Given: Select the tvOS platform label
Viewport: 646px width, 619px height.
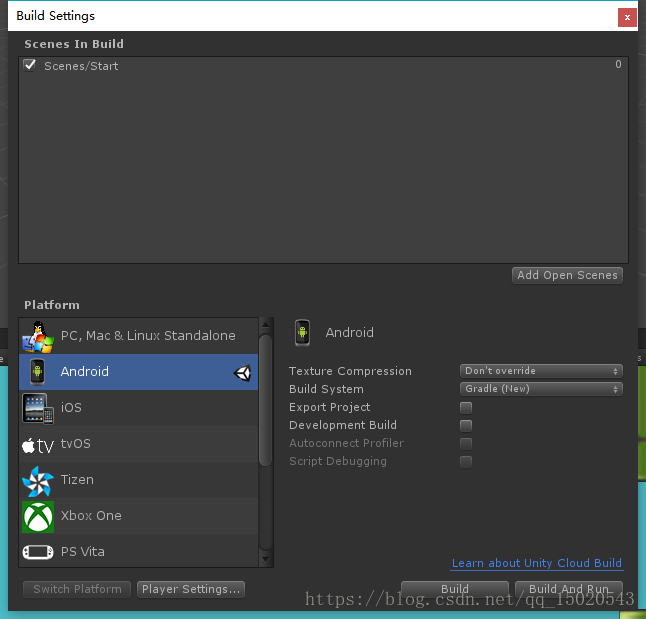Looking at the screenshot, I should pos(75,443).
